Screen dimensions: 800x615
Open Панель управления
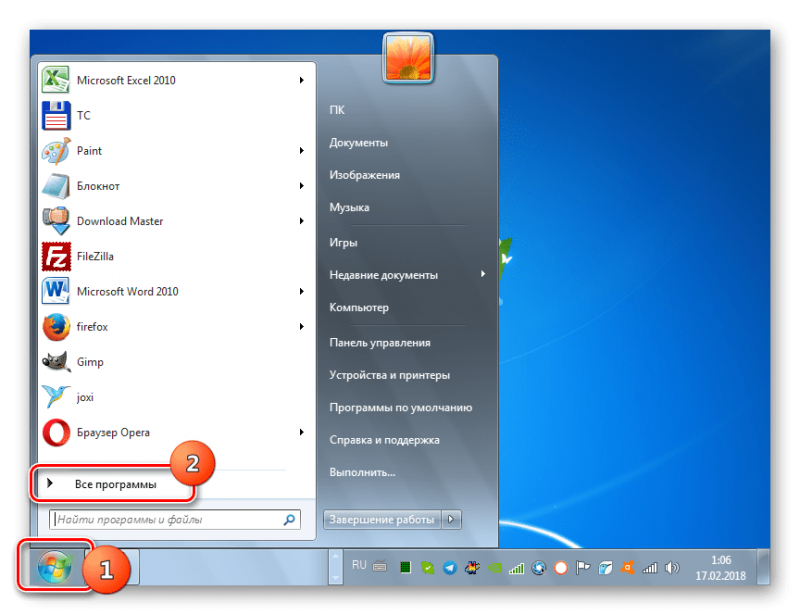380,342
